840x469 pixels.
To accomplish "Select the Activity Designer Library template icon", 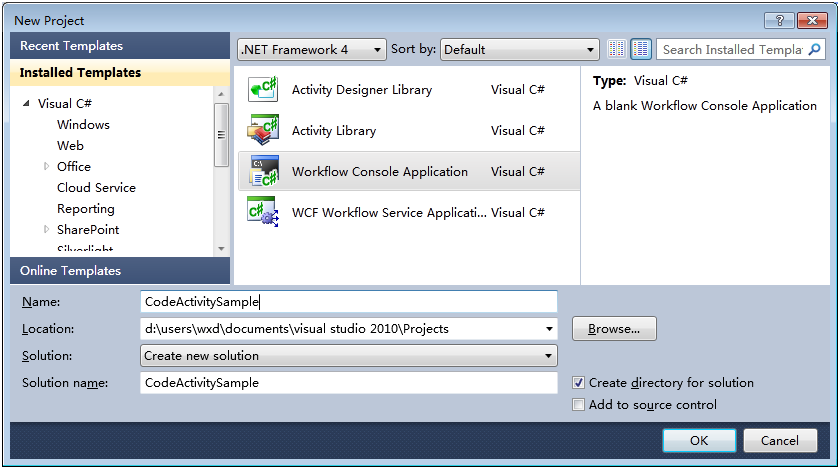I will 263,89.
